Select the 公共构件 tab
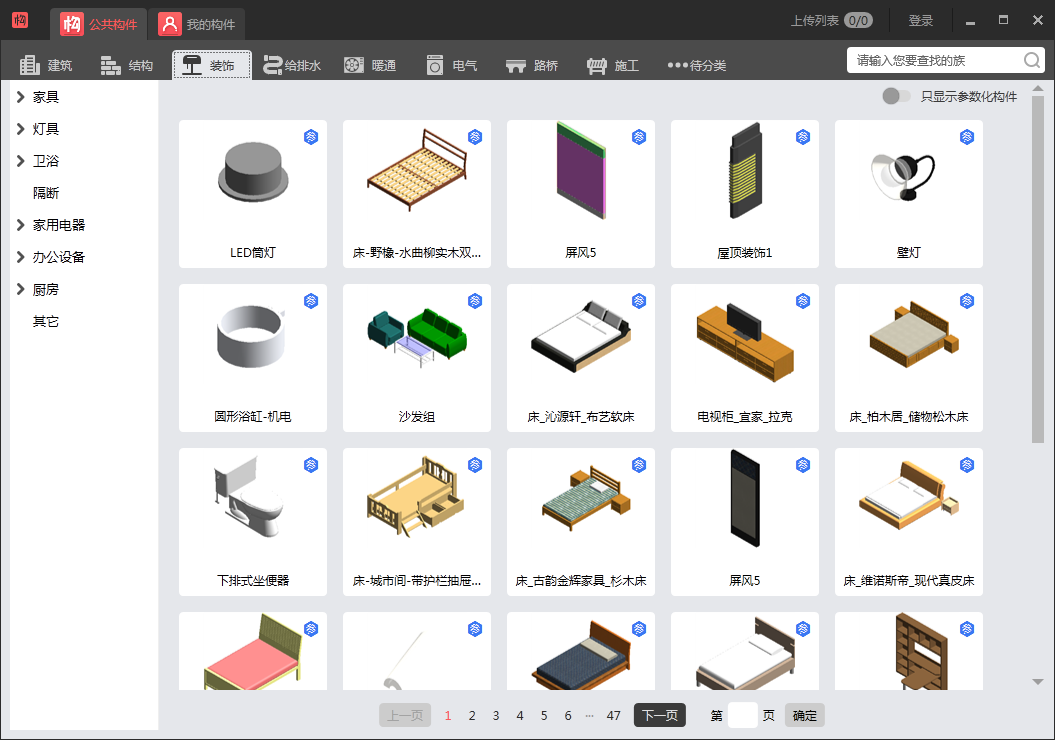This screenshot has height=740, width=1055. point(95,21)
